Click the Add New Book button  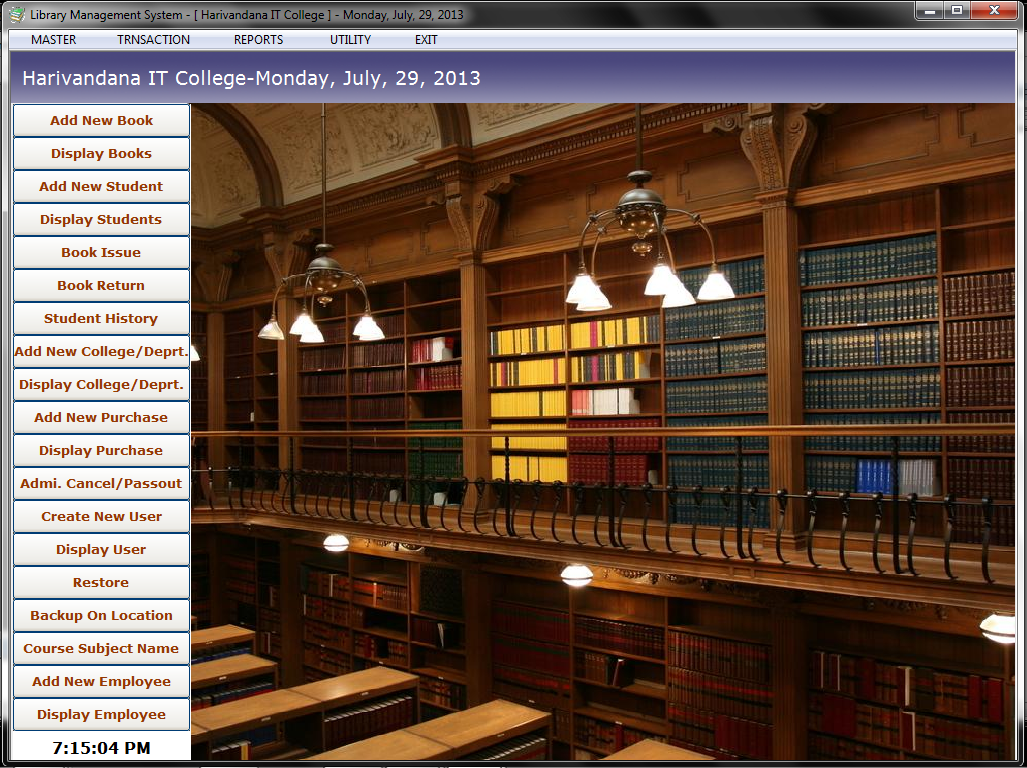(101, 121)
